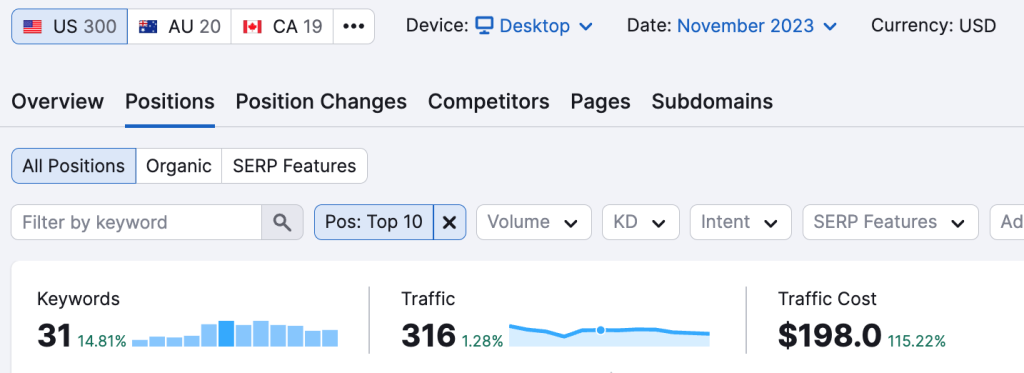Click the highlighted bar in Keywords chart
1024x373 pixels.
click(227, 333)
